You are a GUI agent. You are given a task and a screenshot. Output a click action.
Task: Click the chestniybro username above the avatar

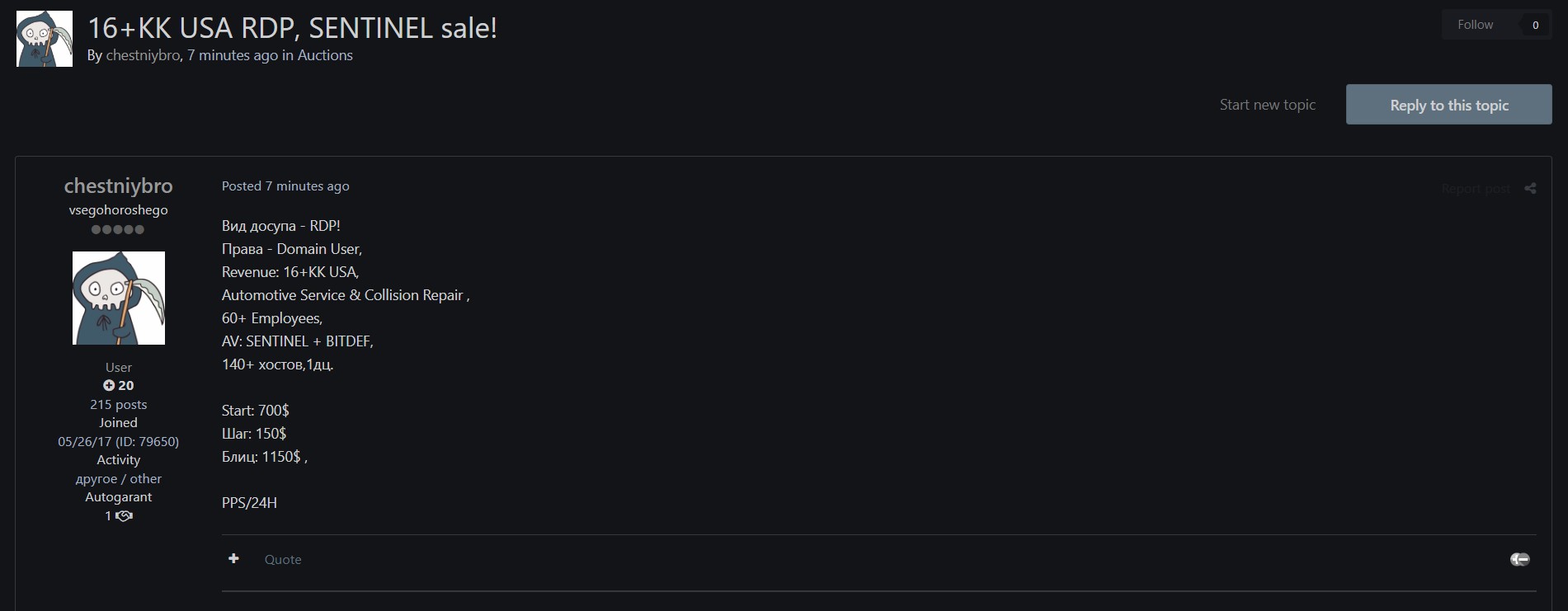(119, 186)
